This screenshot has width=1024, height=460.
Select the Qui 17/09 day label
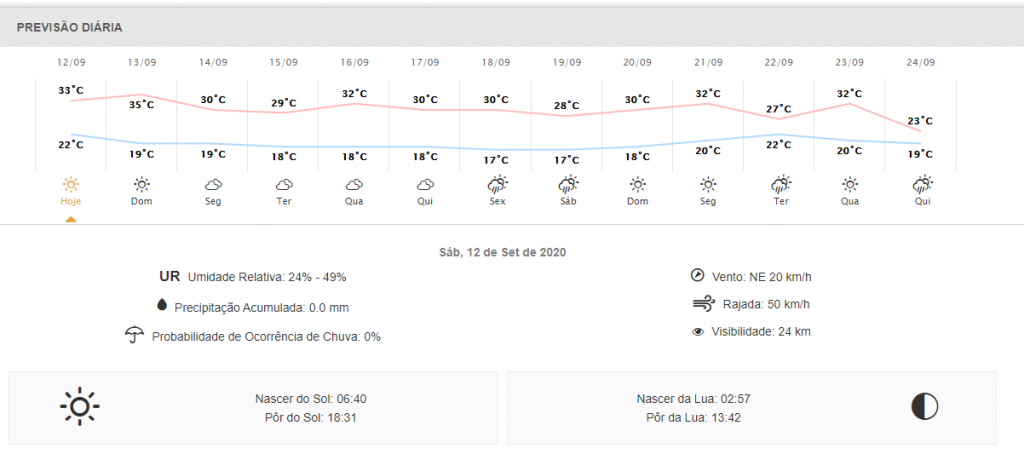tap(425, 201)
